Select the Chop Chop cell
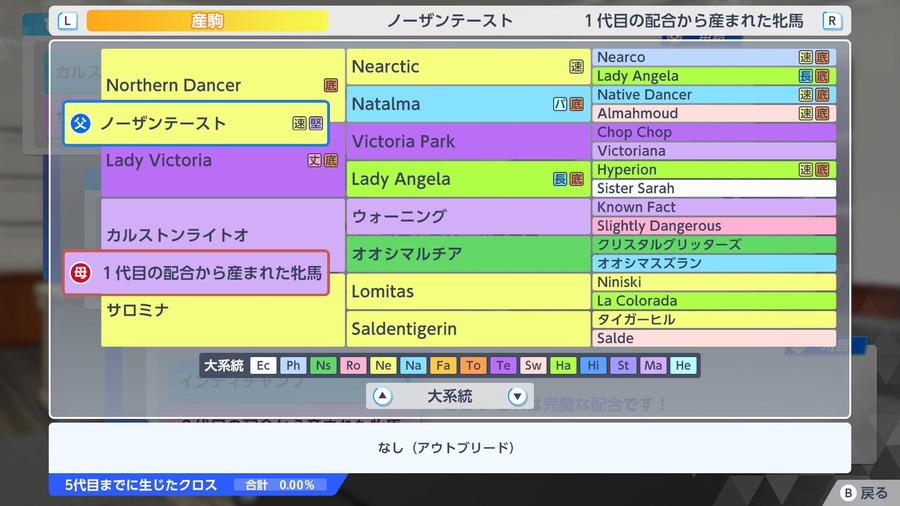The height and width of the screenshot is (506, 900). [x=714, y=132]
